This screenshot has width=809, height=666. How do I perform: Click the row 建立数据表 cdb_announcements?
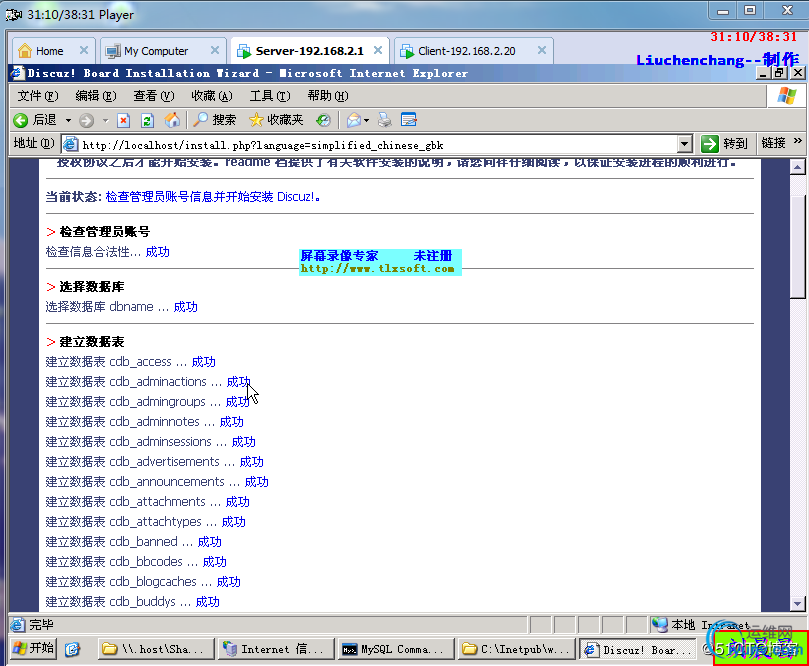[x=157, y=482]
